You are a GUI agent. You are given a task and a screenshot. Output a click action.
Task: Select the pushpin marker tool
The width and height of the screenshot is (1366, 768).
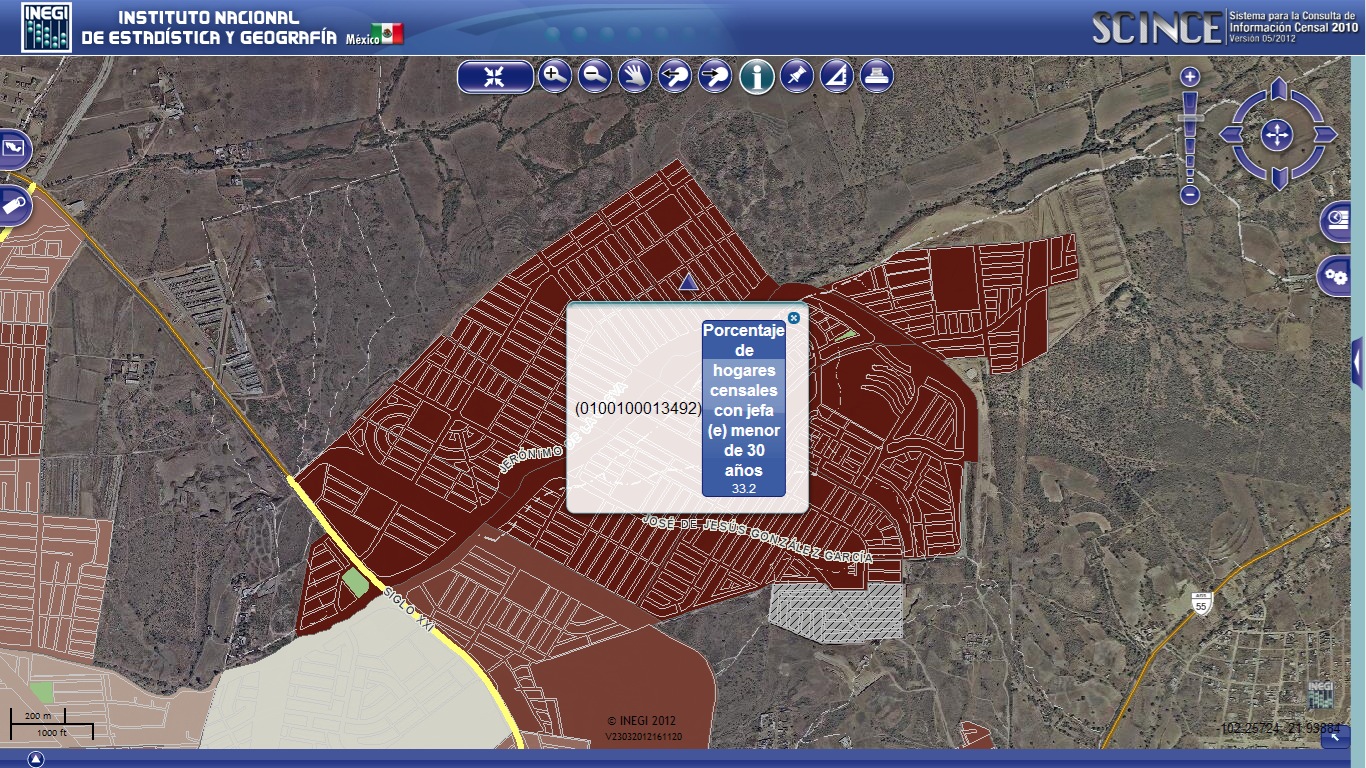tap(797, 76)
